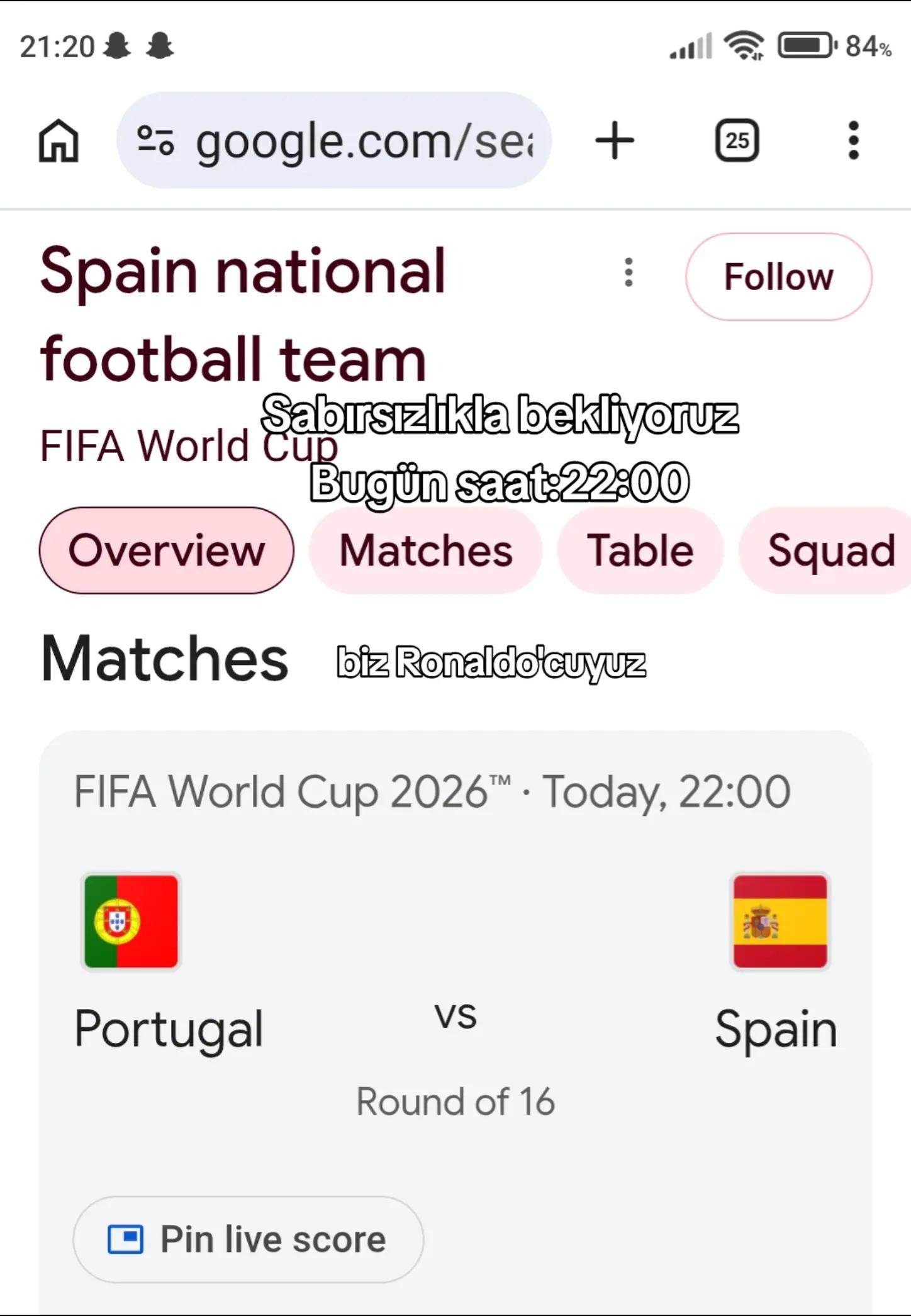Tap the Chrome home icon
The width and height of the screenshot is (911, 1316).
[x=59, y=140]
